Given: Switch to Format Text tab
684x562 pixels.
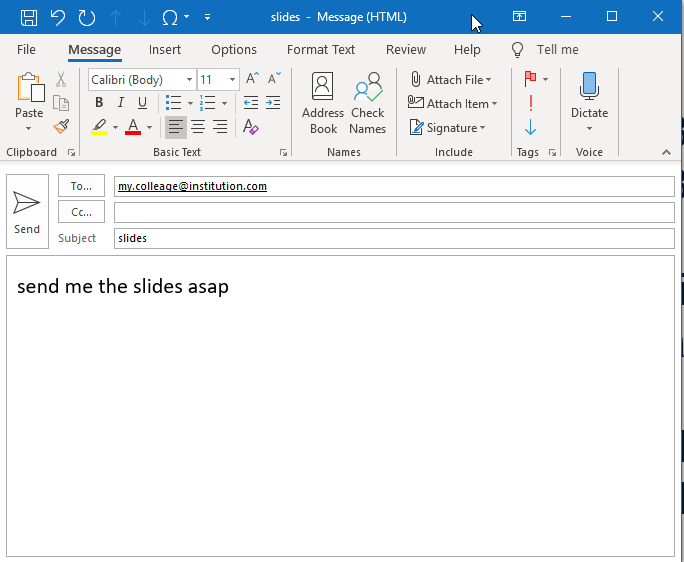Looking at the screenshot, I should coord(321,50).
